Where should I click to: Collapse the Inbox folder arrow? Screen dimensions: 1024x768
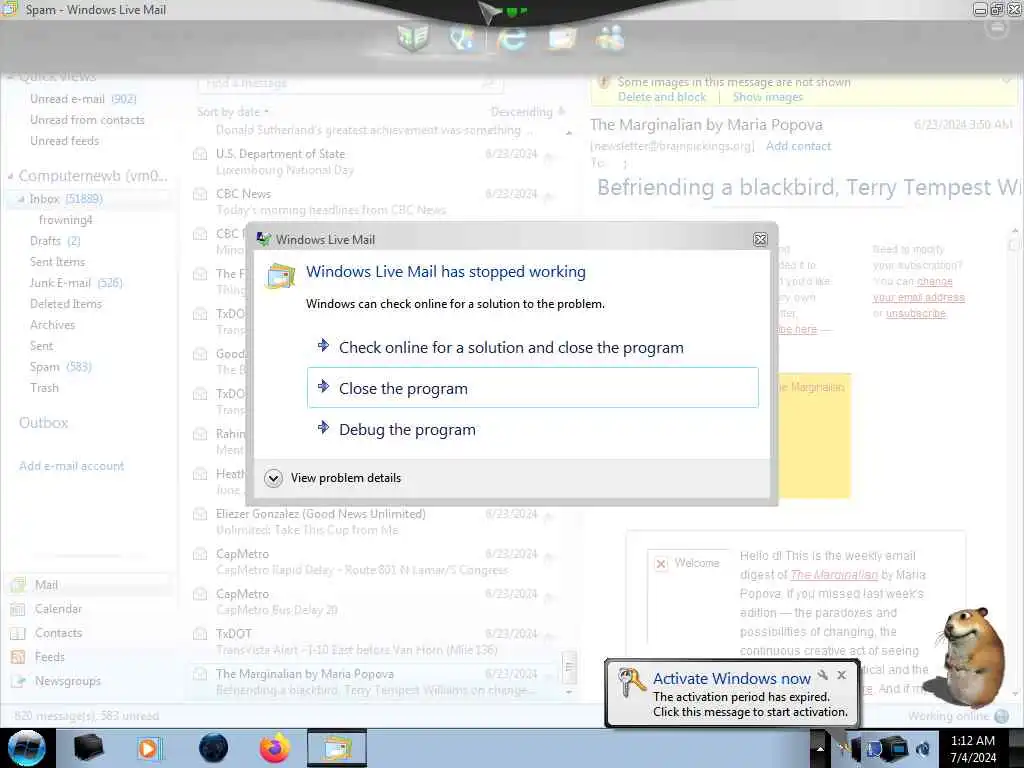pyautogui.click(x=21, y=199)
